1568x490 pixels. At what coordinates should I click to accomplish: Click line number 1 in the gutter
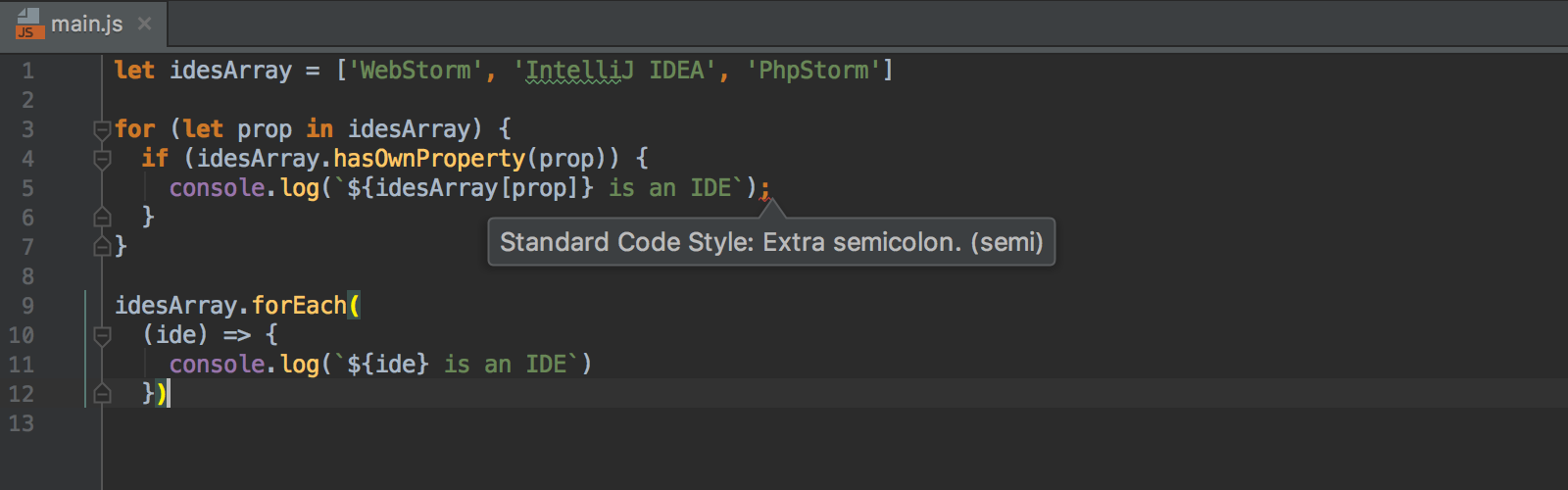tap(27, 71)
